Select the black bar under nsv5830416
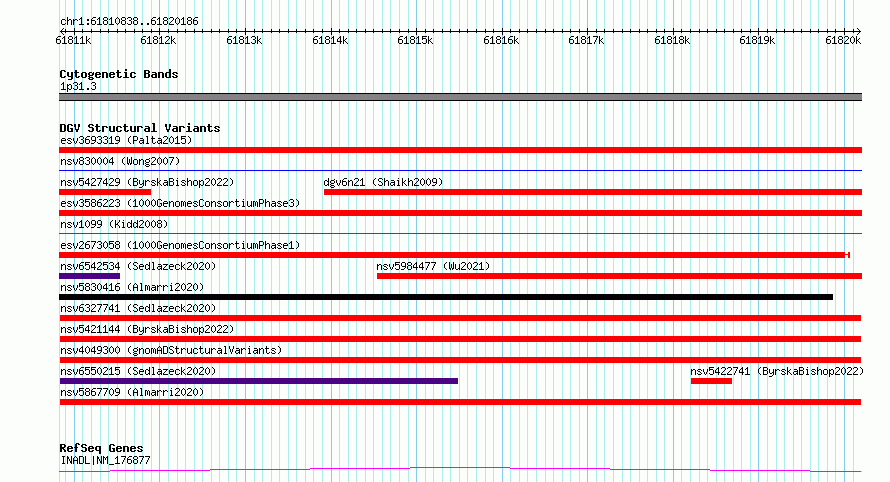The image size is (890, 482). coord(446,297)
